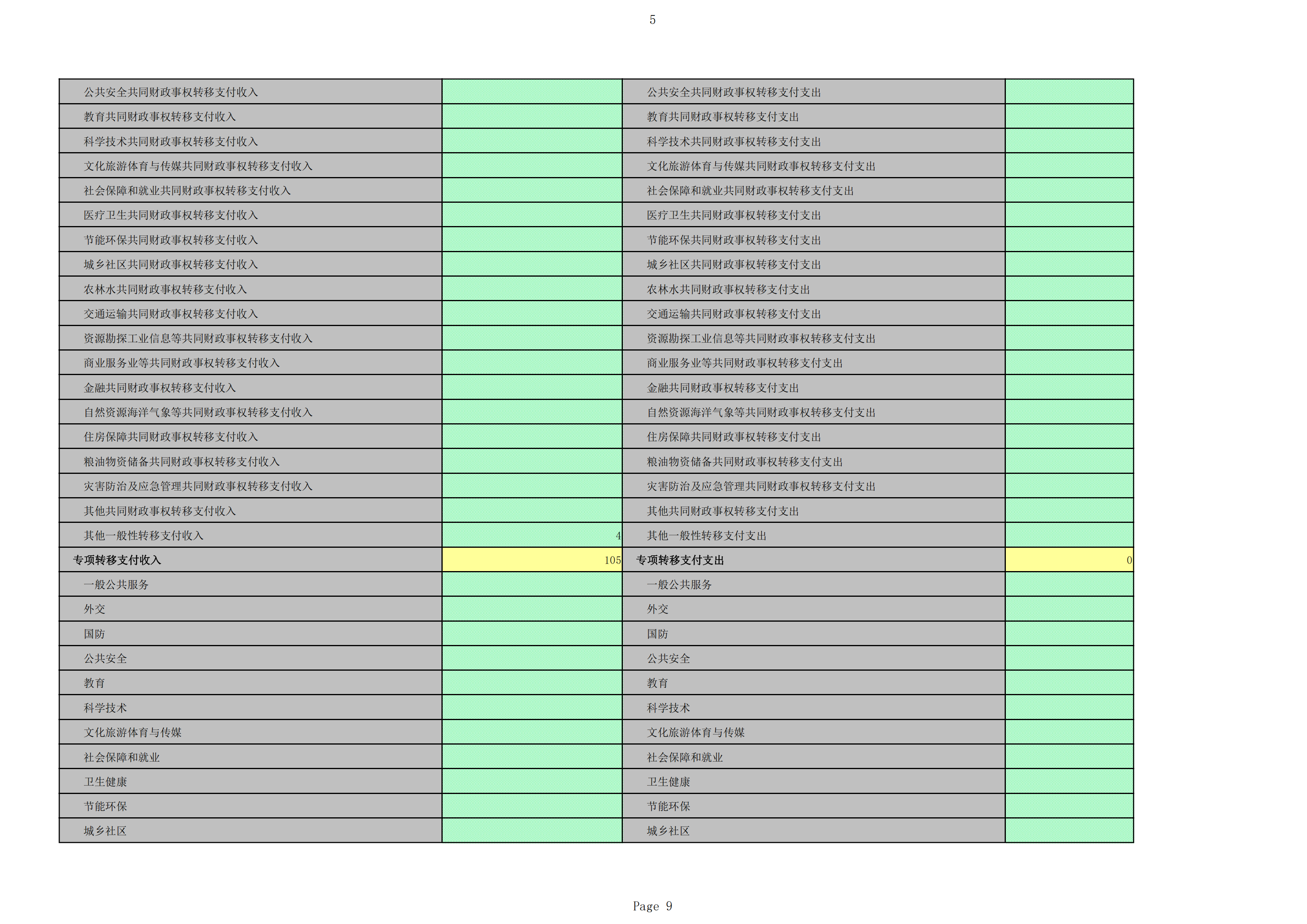Select yellow cell showing 0
The height and width of the screenshot is (924, 1307).
pyautogui.click(x=1069, y=560)
